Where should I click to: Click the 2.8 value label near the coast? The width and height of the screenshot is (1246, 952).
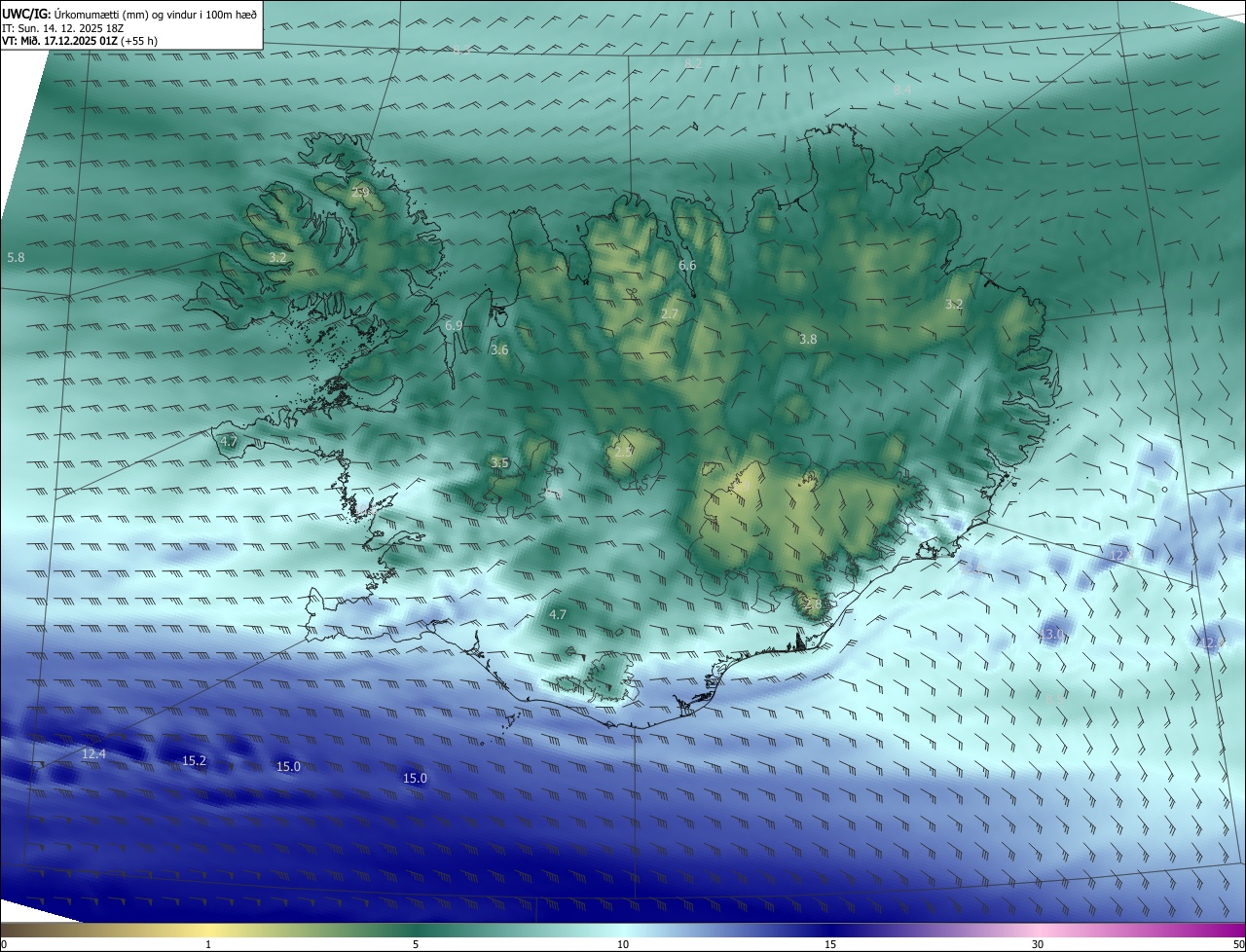click(x=813, y=604)
